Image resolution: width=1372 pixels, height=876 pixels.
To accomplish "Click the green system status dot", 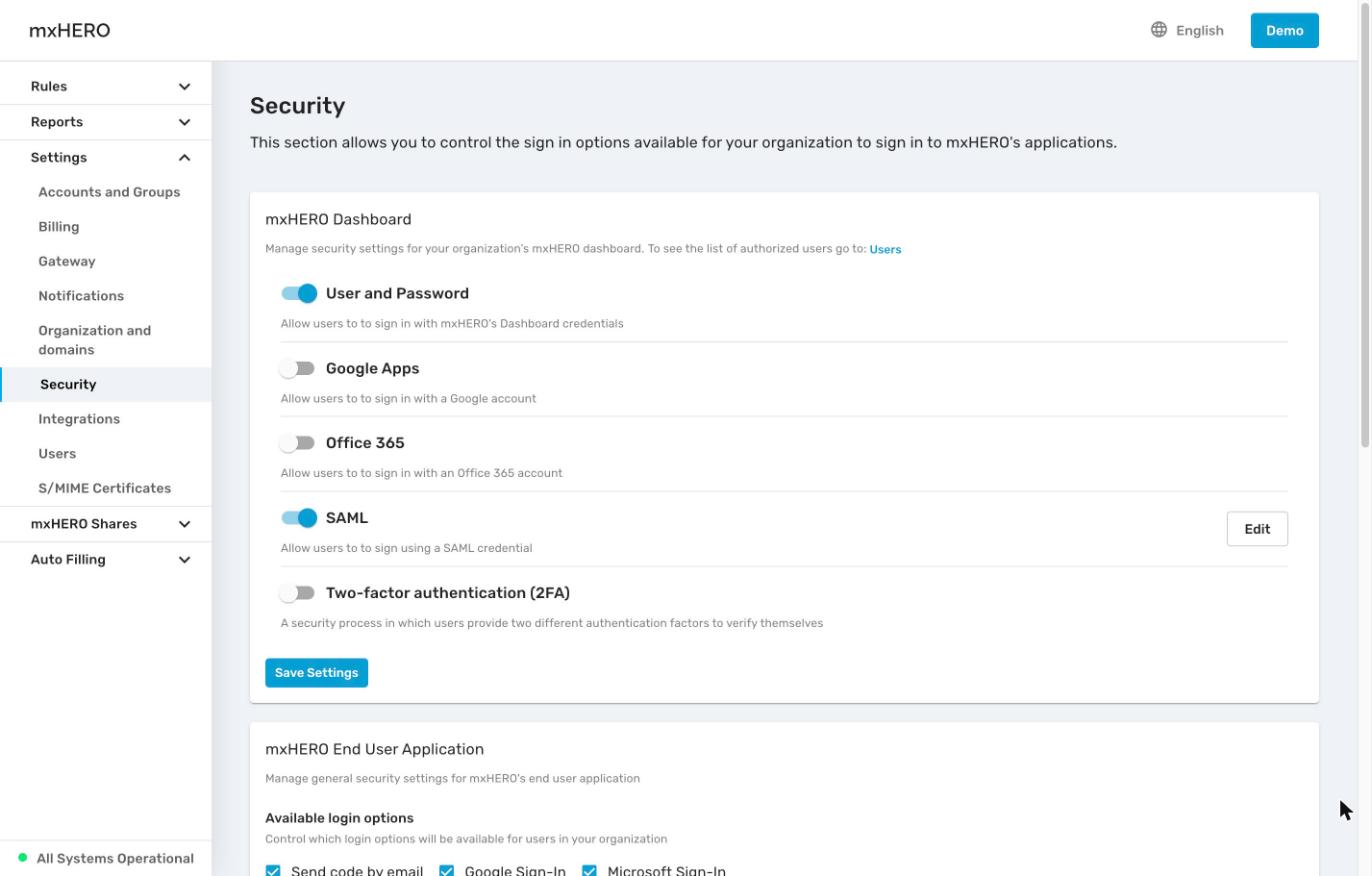I will 23,858.
